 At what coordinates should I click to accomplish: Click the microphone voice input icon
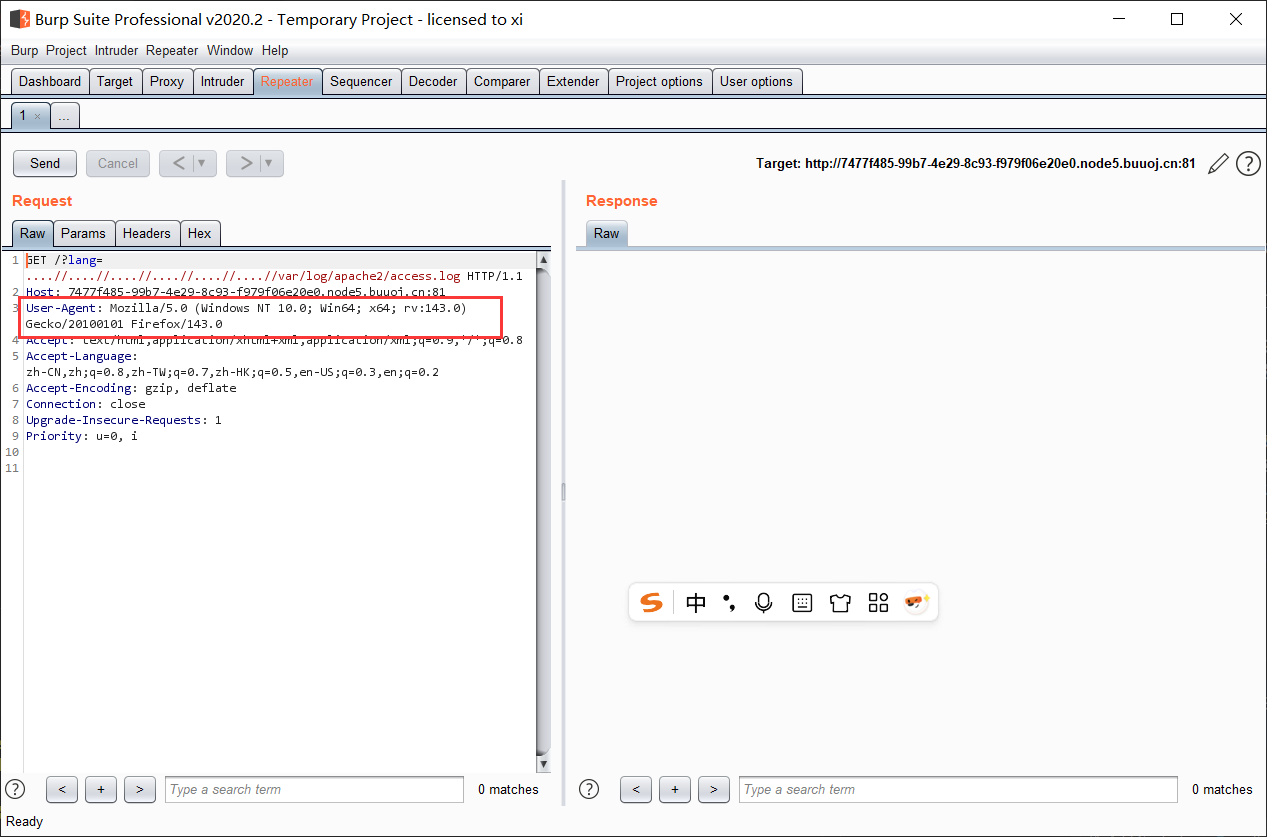tap(764, 603)
